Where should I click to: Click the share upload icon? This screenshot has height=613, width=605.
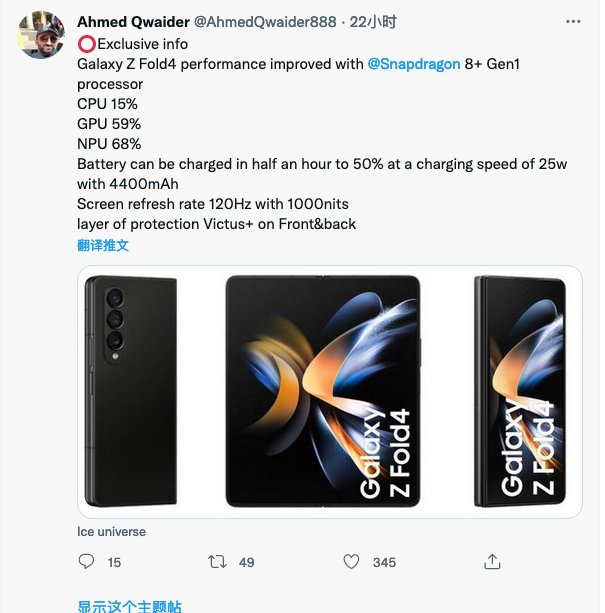tap(491, 561)
